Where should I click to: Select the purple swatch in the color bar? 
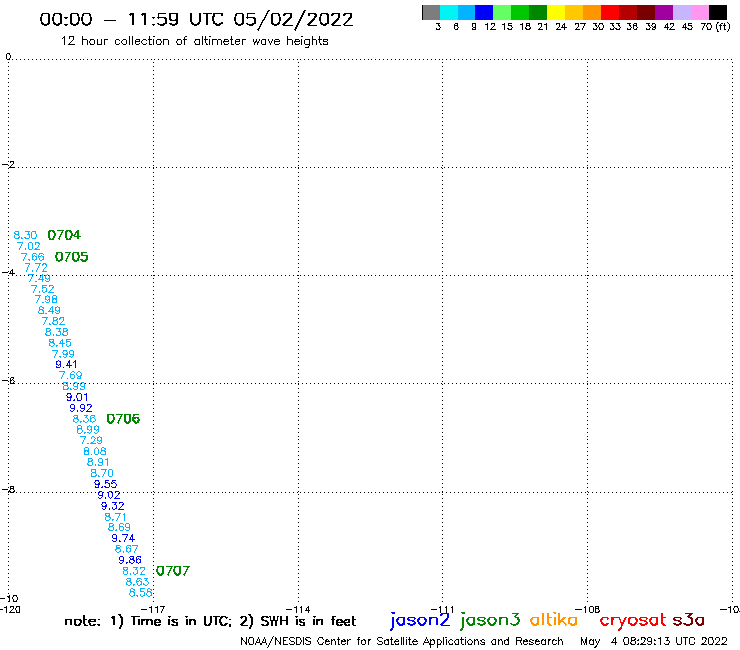coord(664,12)
